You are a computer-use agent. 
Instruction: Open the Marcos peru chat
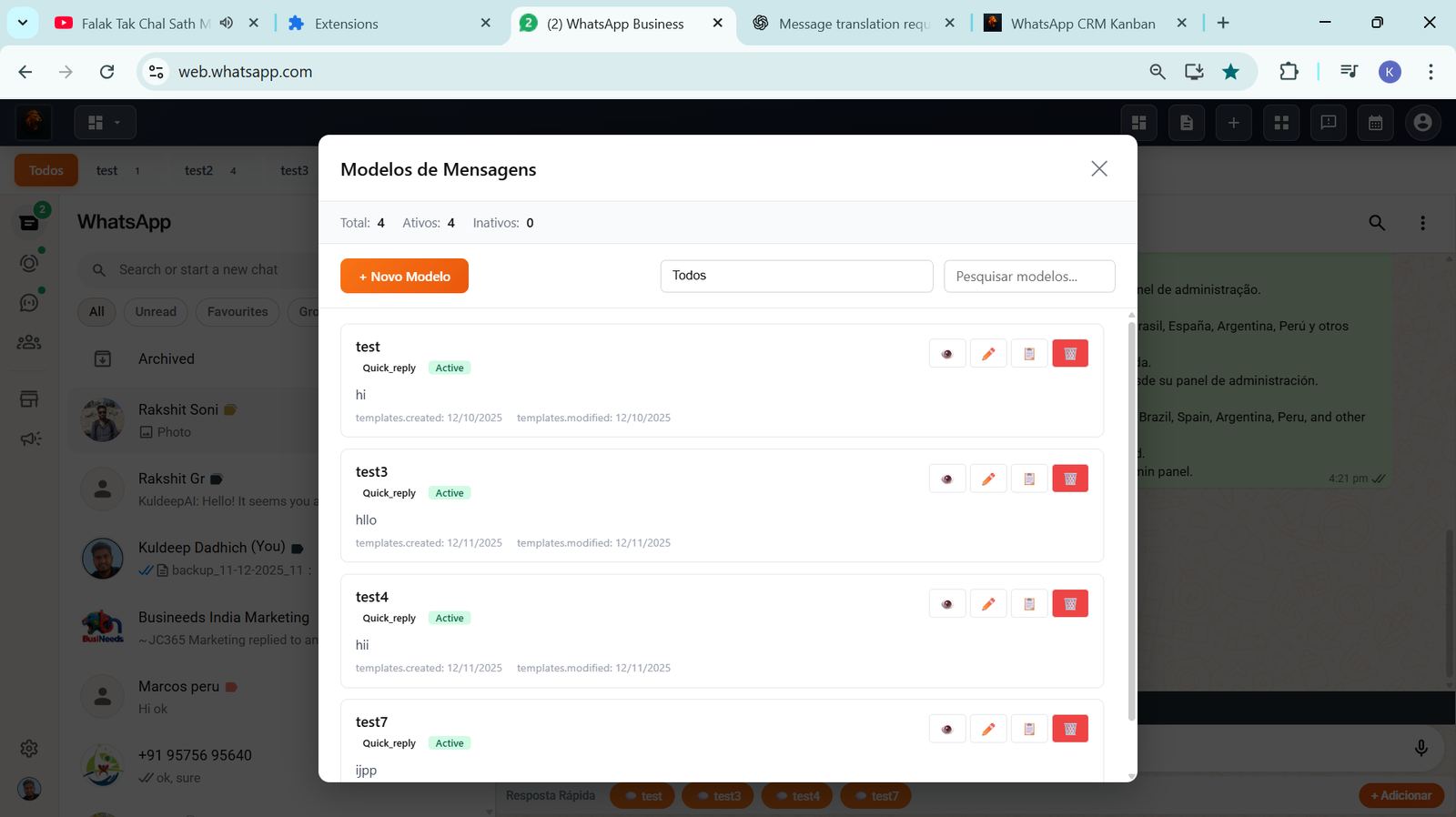tap(195, 697)
